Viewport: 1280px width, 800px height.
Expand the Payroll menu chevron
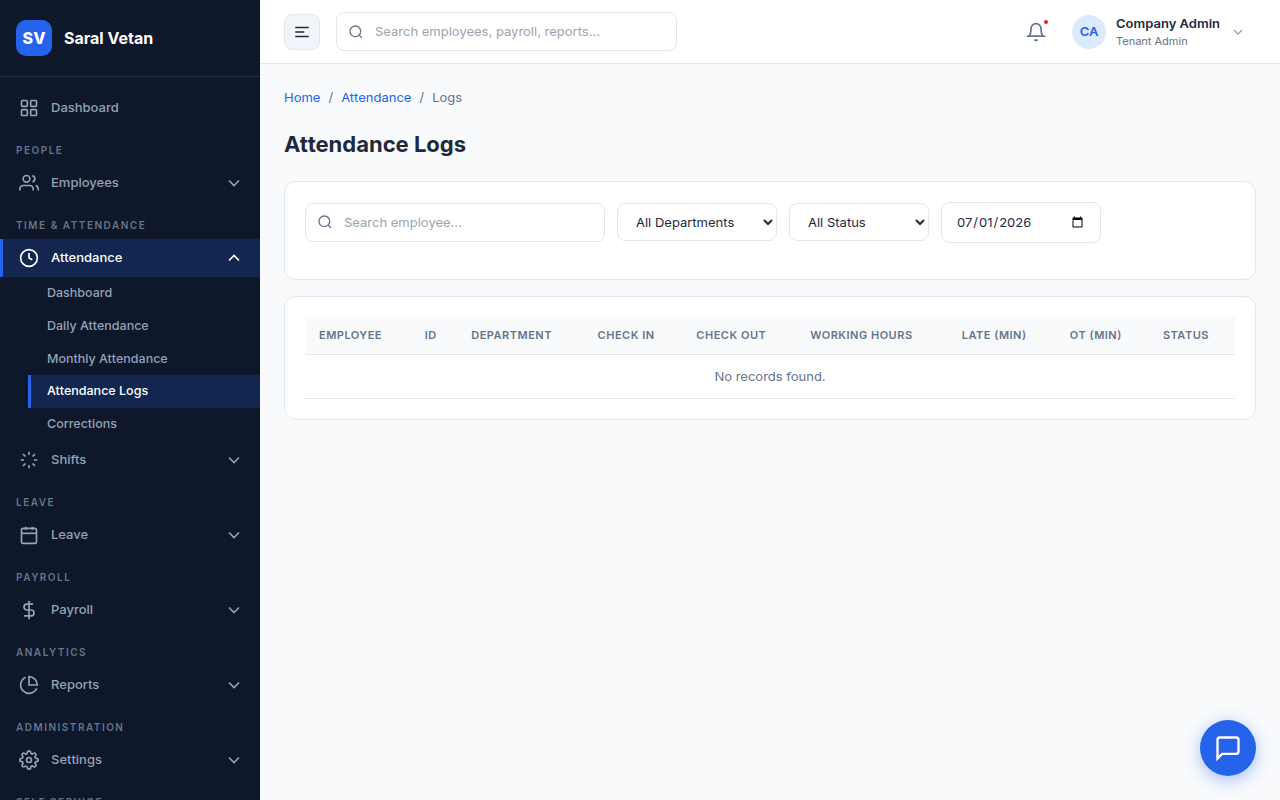234,610
